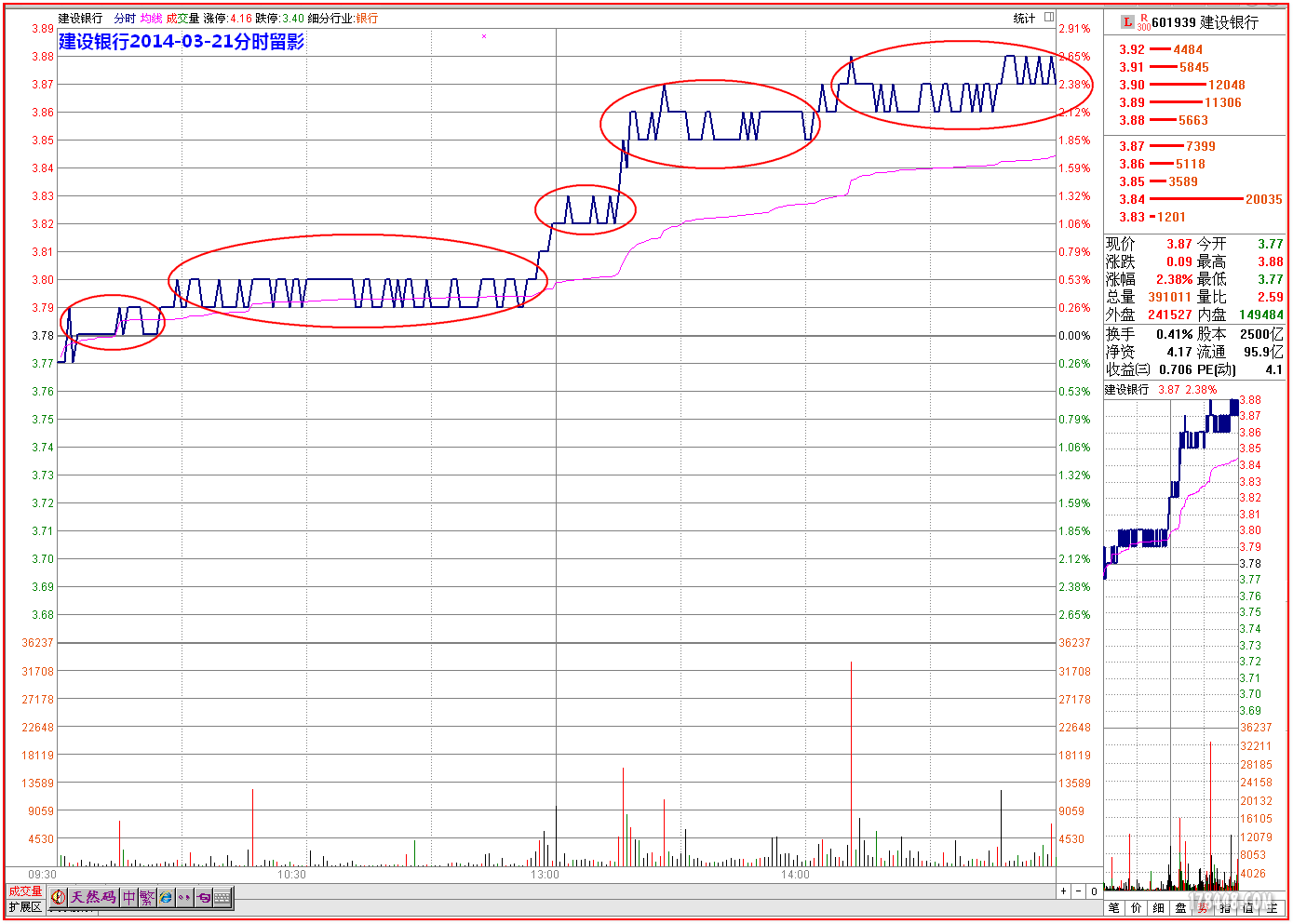Screen dimensions: 1293x924
Task: Click buy order row at price 3.84
Action: (1194, 199)
